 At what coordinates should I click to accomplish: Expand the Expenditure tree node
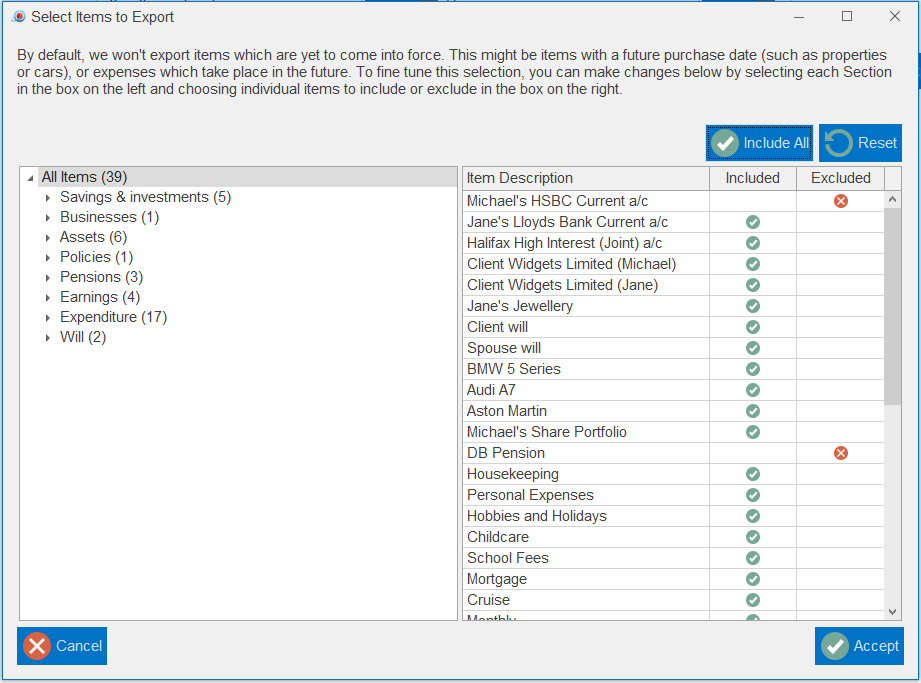tap(48, 318)
